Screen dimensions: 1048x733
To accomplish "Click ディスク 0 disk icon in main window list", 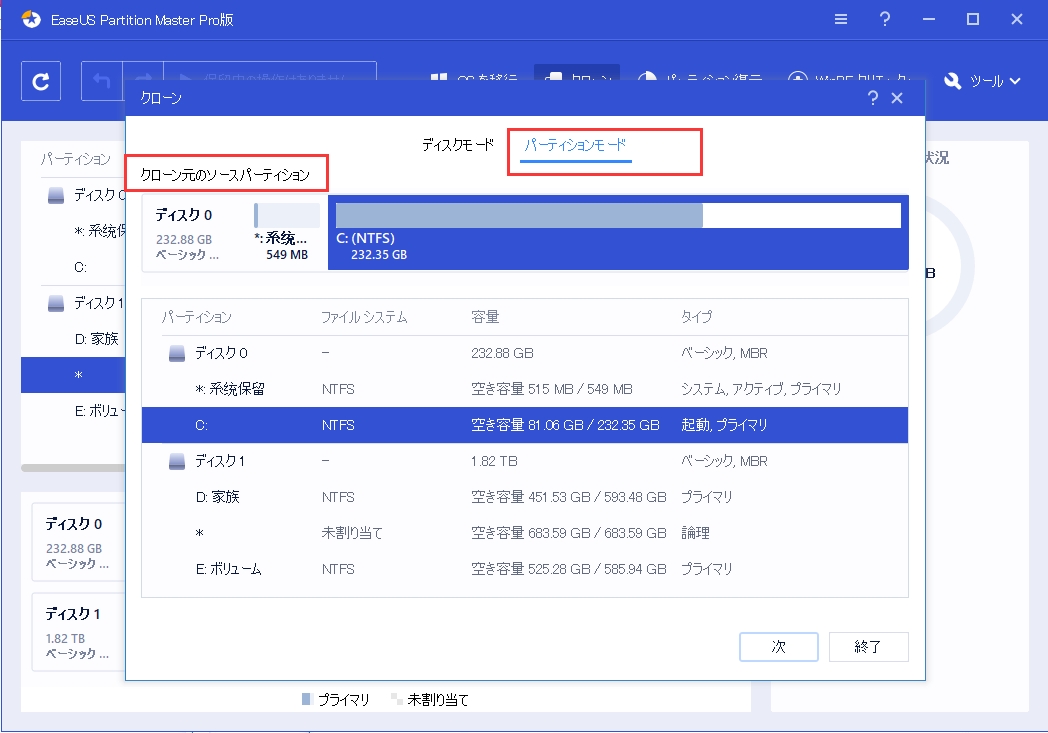I will coord(56,195).
